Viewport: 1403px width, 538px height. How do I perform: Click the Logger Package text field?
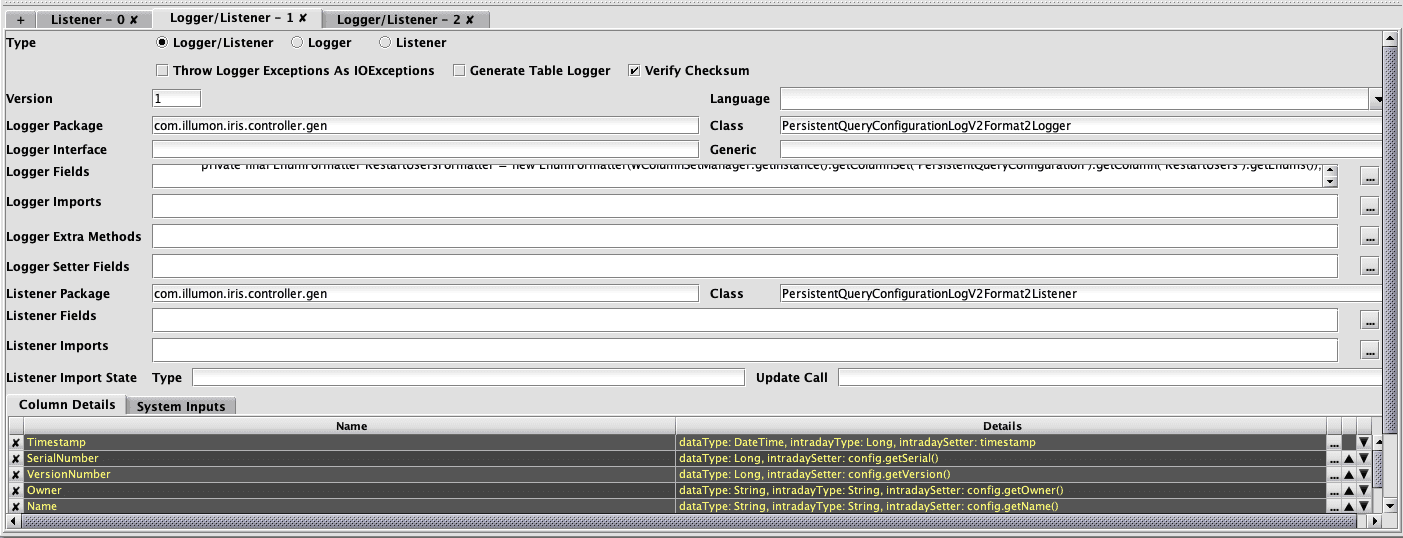(424, 125)
